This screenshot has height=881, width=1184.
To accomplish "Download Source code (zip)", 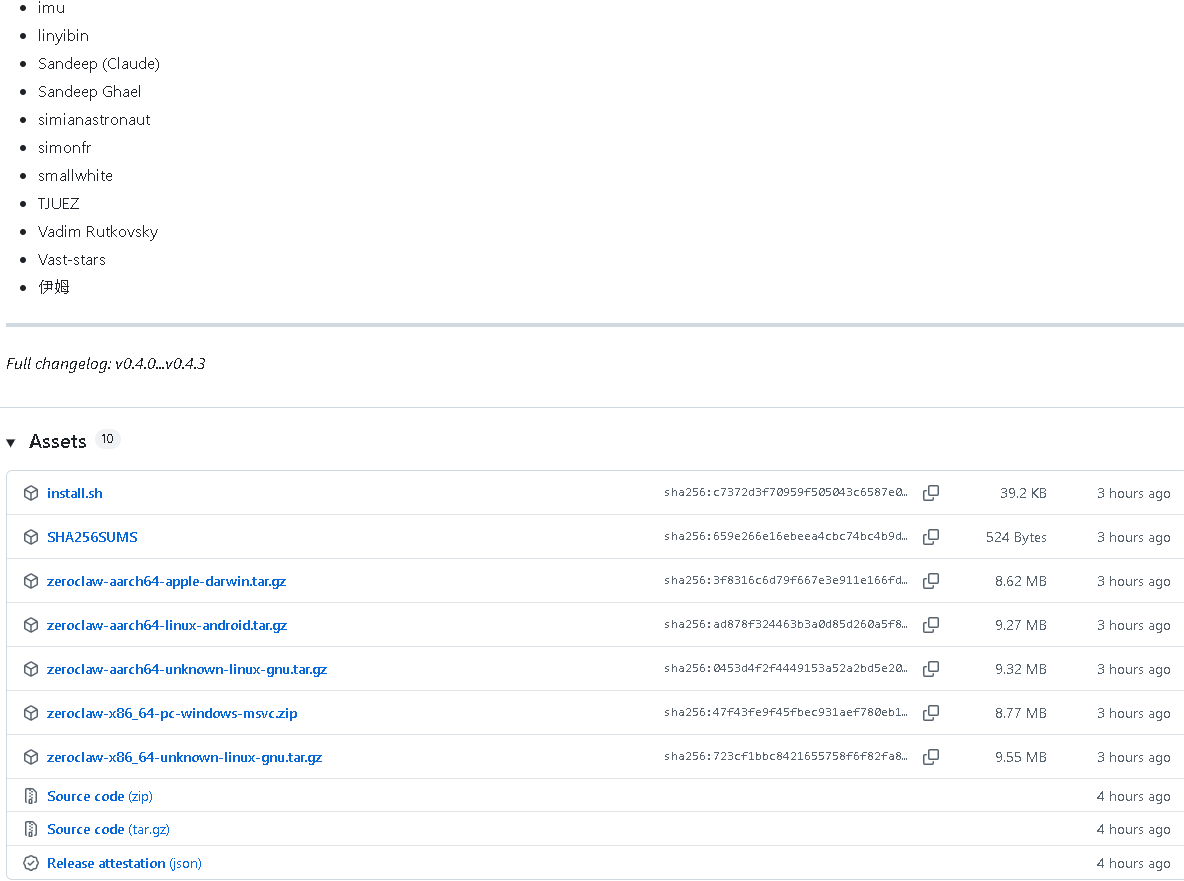I will click(100, 796).
